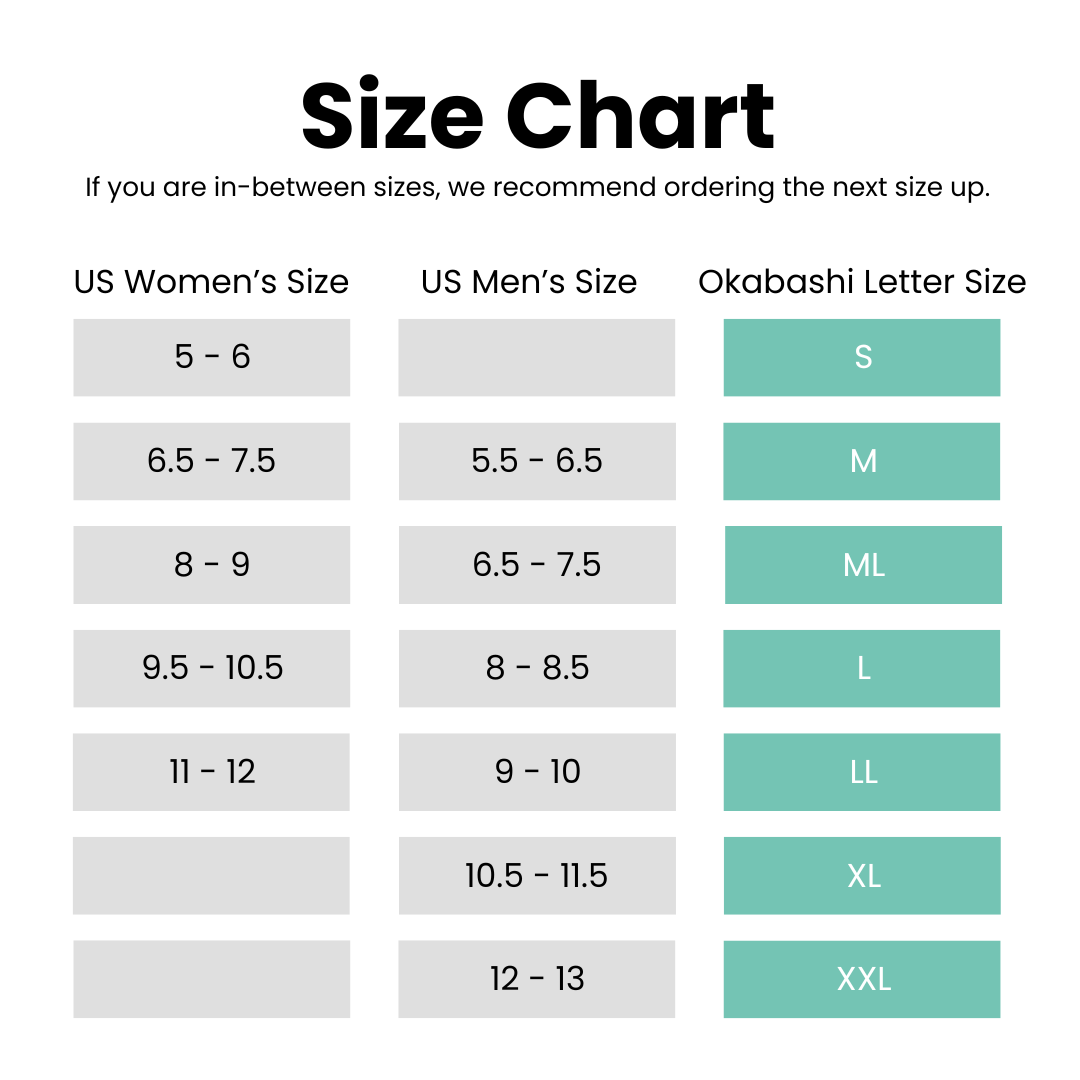Click the men's 5.5 - 6.5 cell
Viewport: 1080px width, 1080px height.
537,461
